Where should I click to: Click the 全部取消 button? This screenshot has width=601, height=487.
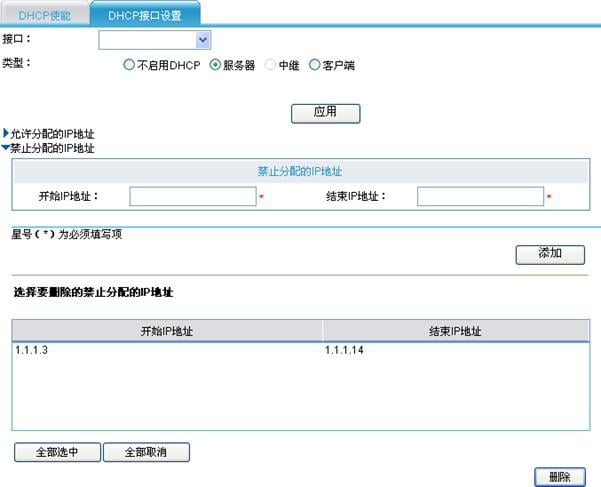click(146, 452)
